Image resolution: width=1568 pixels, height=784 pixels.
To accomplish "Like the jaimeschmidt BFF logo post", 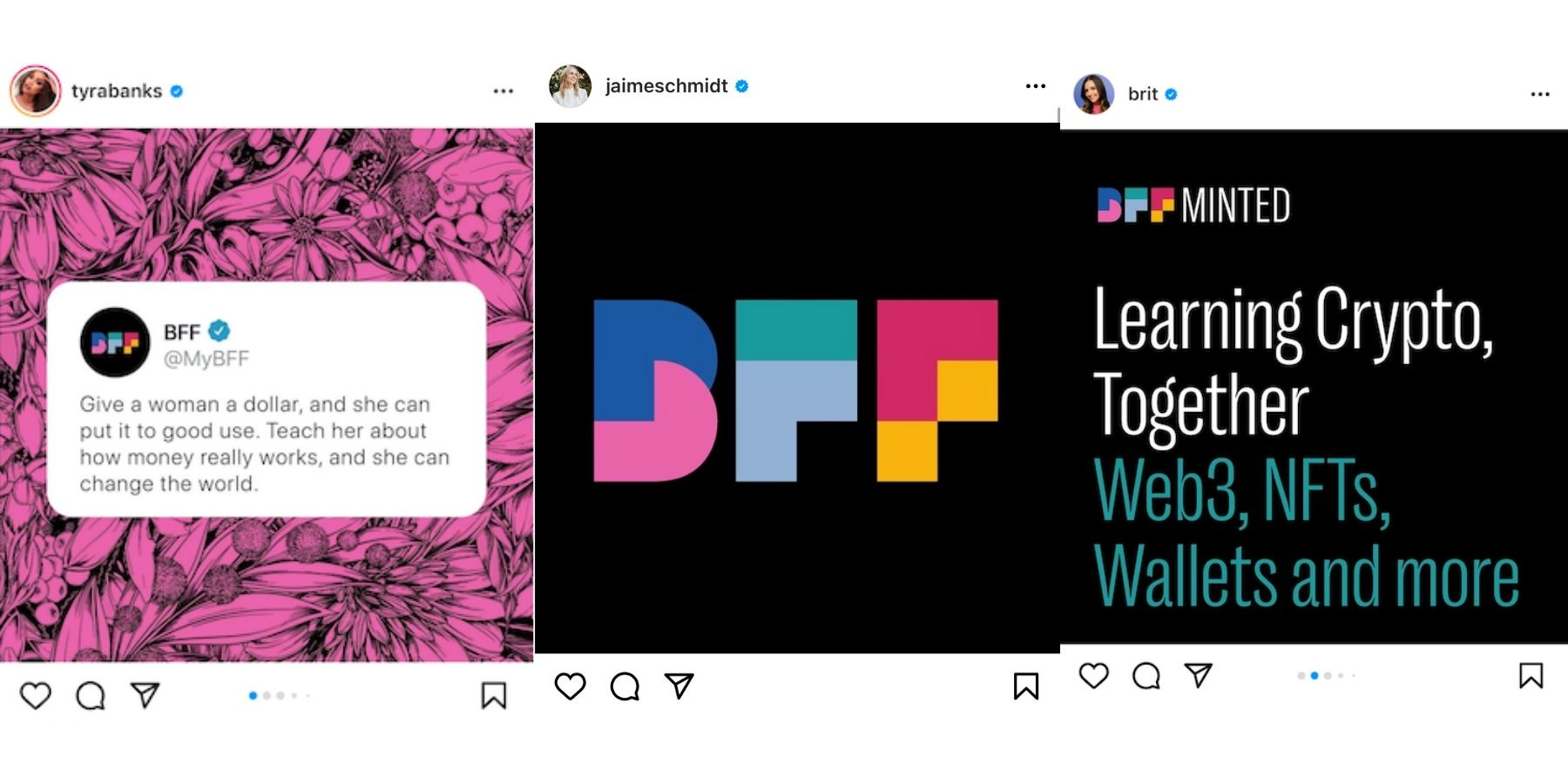I will [x=571, y=686].
